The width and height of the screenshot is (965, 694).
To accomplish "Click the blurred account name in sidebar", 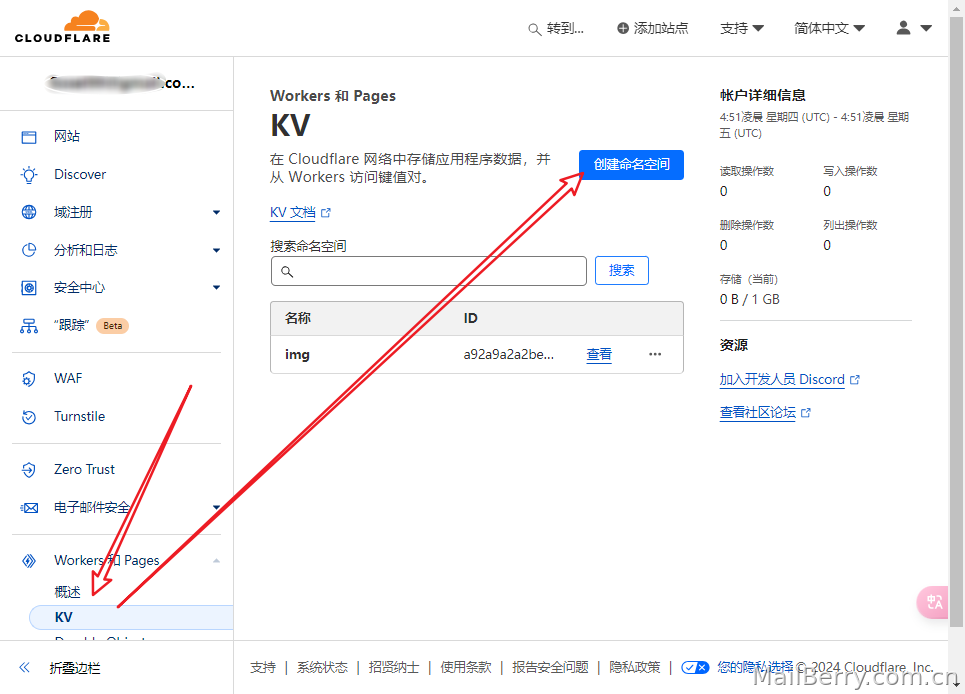I will (120, 84).
